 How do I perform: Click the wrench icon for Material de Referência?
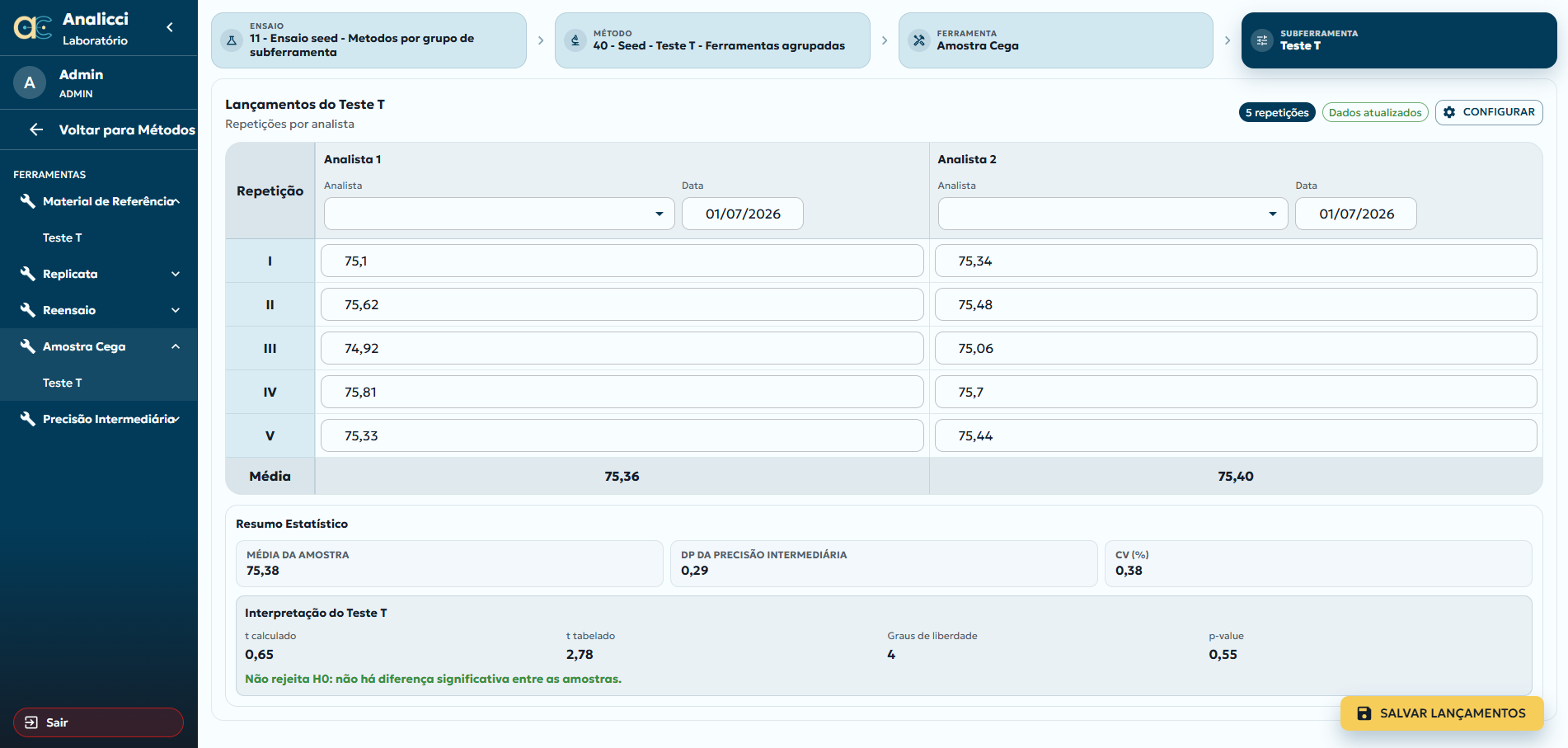point(27,201)
